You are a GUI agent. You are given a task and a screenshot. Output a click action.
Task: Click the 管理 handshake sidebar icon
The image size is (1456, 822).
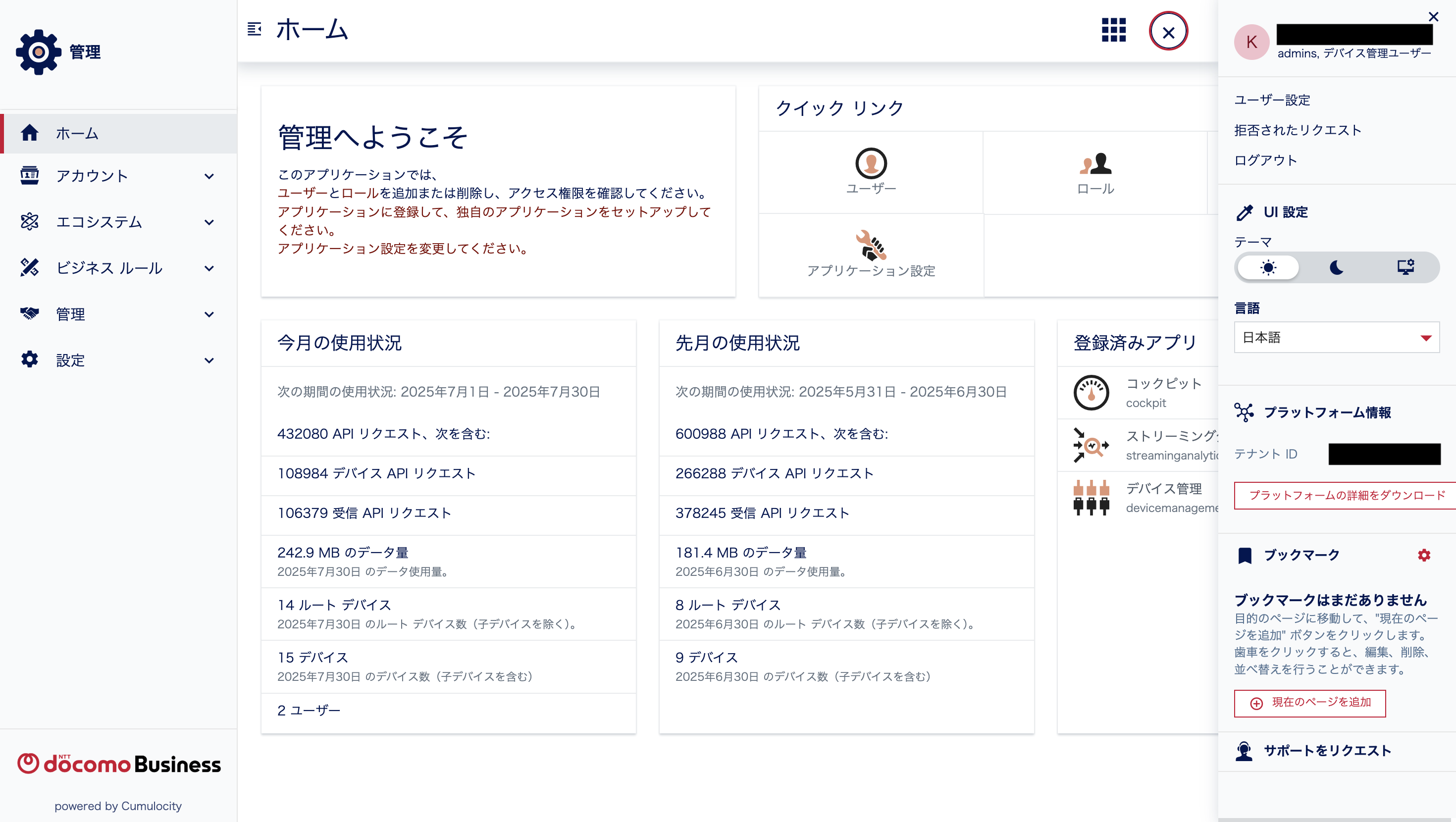coord(29,313)
